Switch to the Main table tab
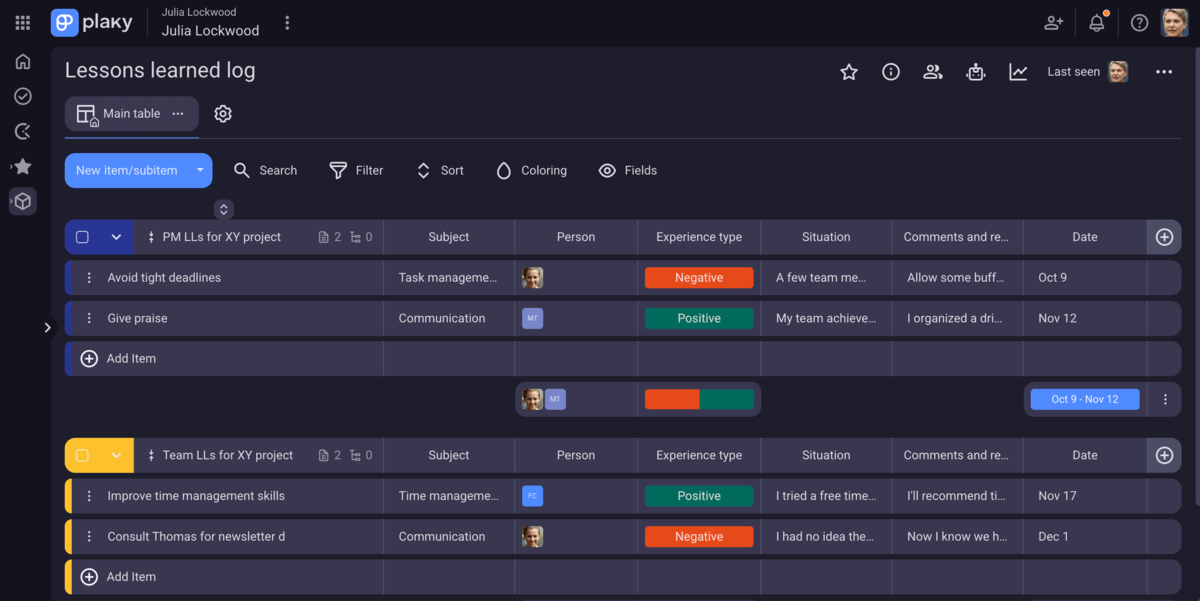1200x601 pixels. [x=130, y=114]
